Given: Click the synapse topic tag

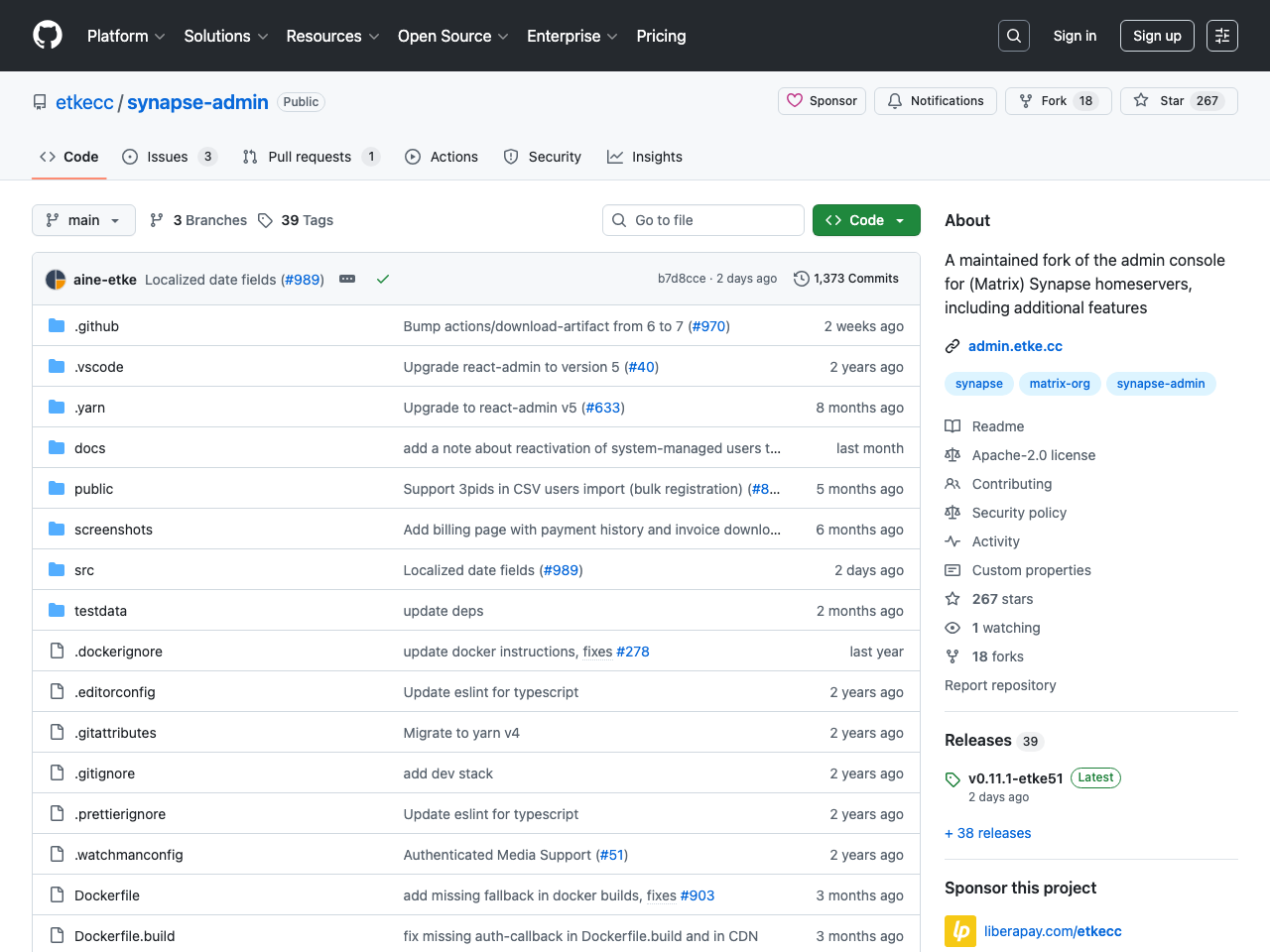Looking at the screenshot, I should [x=978, y=384].
